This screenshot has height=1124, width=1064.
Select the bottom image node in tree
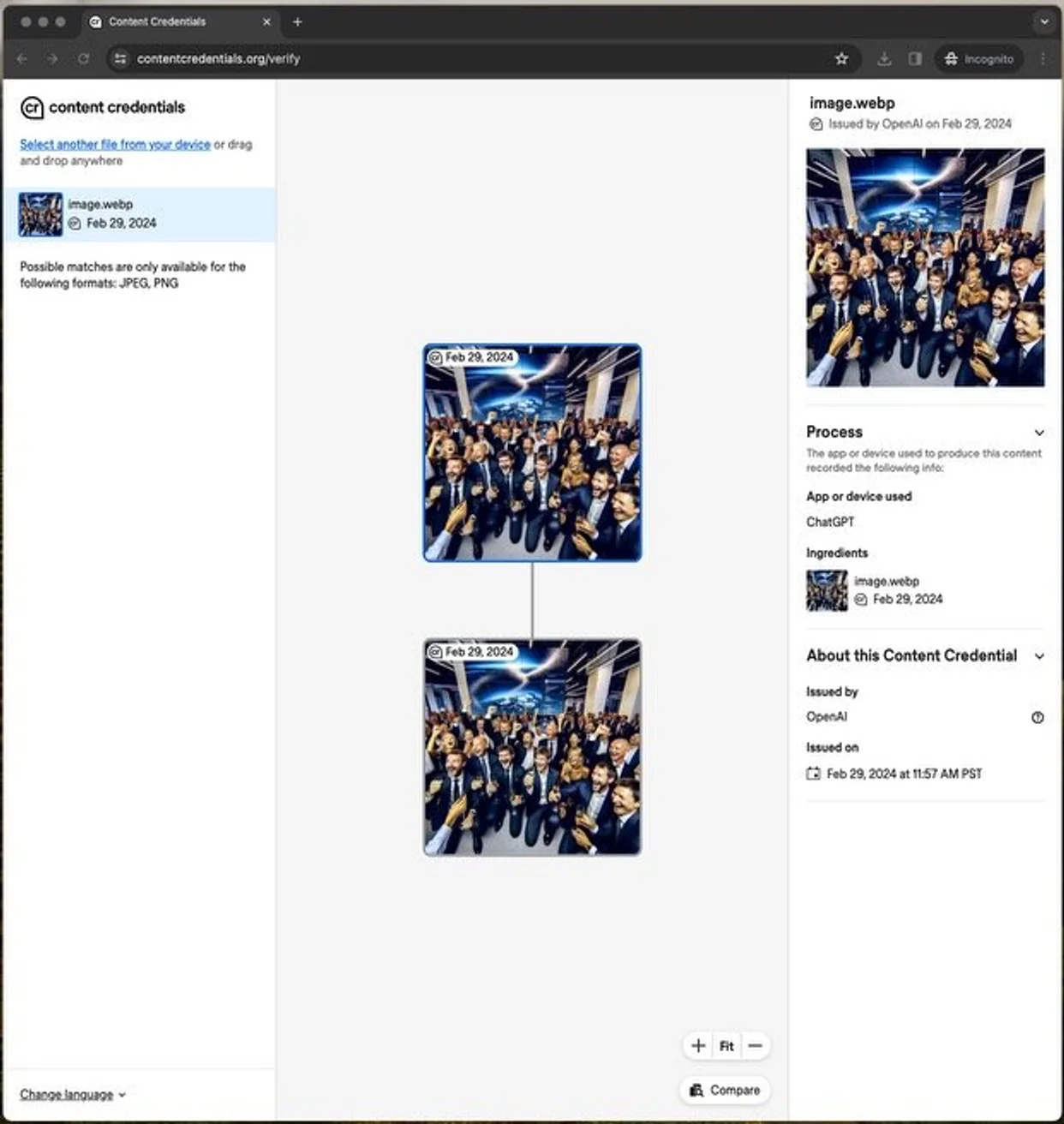click(532, 747)
